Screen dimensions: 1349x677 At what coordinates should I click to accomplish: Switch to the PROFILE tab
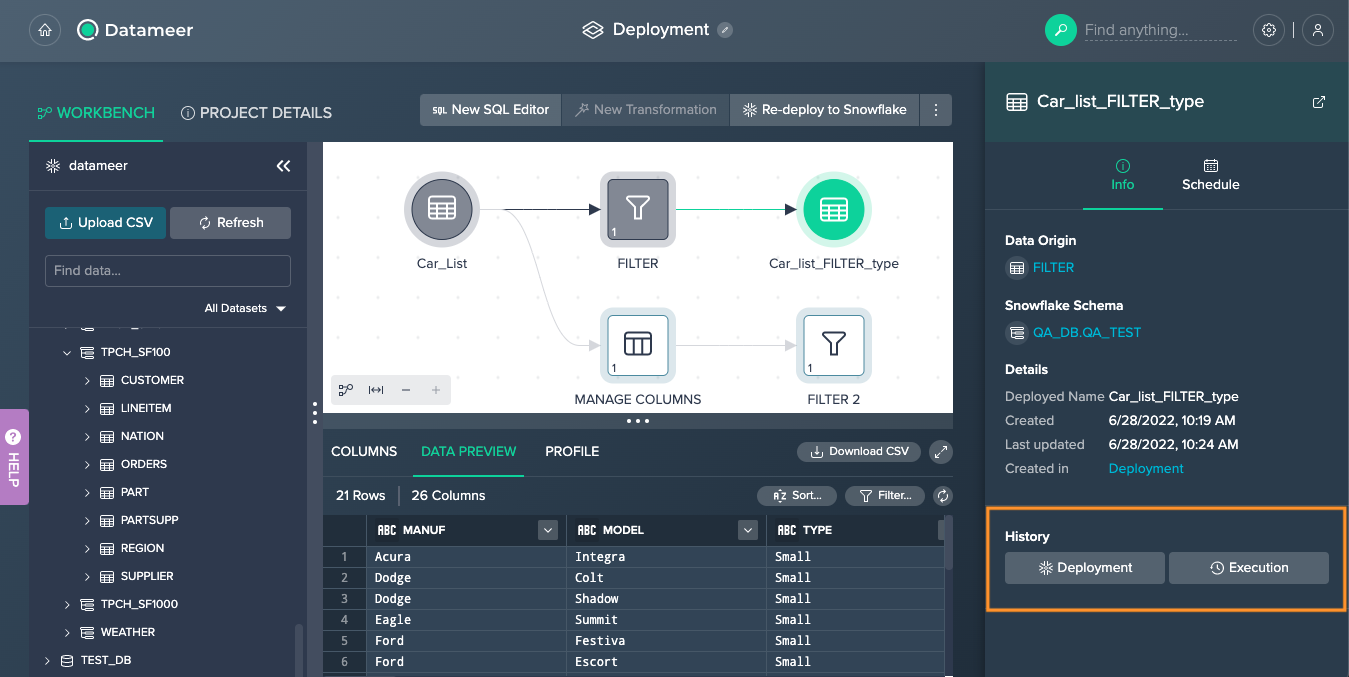pos(571,451)
